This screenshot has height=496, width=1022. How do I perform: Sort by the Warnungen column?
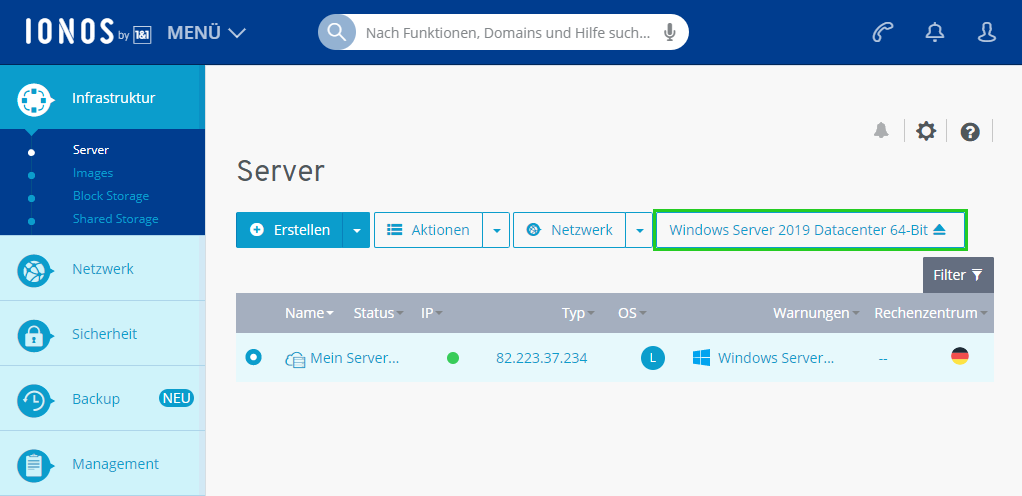[816, 314]
